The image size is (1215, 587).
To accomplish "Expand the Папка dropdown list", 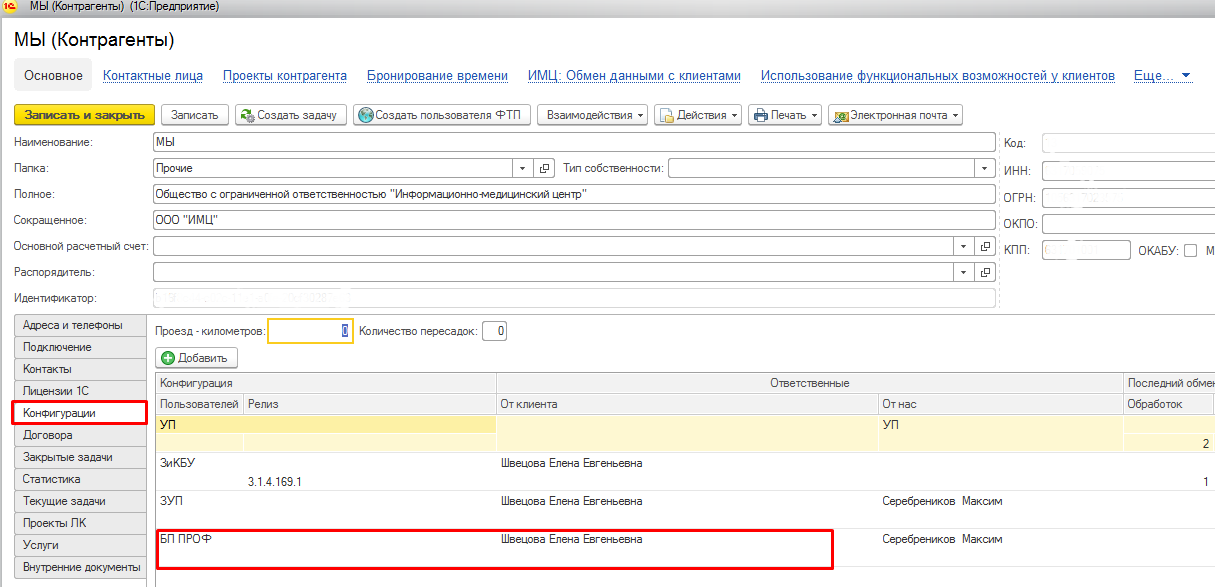I will click(524, 168).
